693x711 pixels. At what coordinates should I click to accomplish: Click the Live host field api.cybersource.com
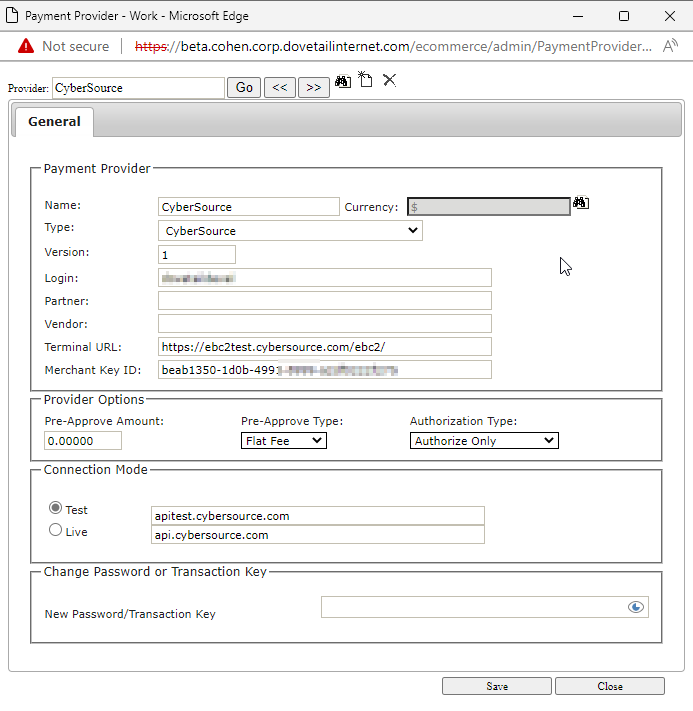point(317,535)
